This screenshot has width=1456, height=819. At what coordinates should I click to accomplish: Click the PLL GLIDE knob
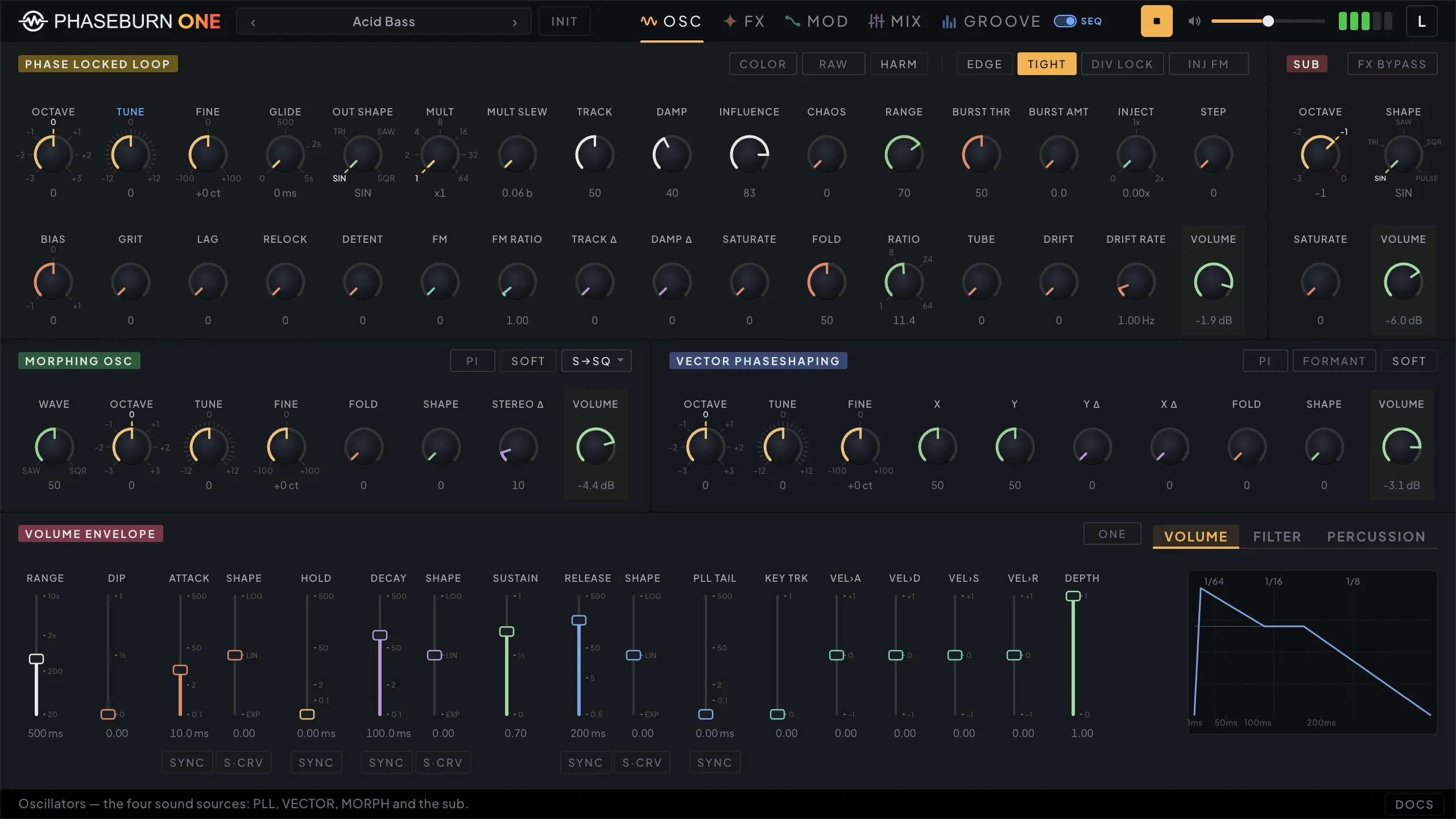click(x=285, y=154)
